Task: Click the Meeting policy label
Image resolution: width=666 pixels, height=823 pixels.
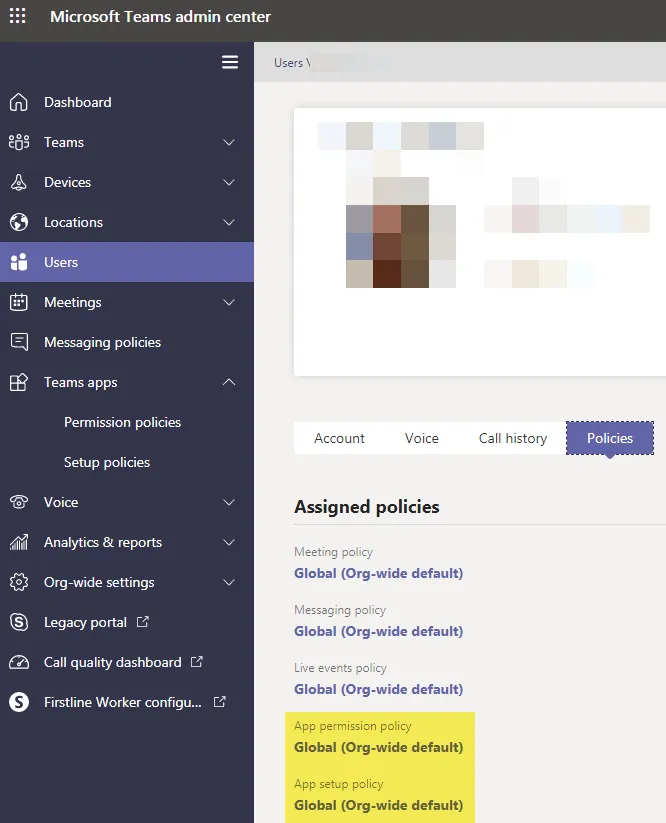Action: point(333,552)
